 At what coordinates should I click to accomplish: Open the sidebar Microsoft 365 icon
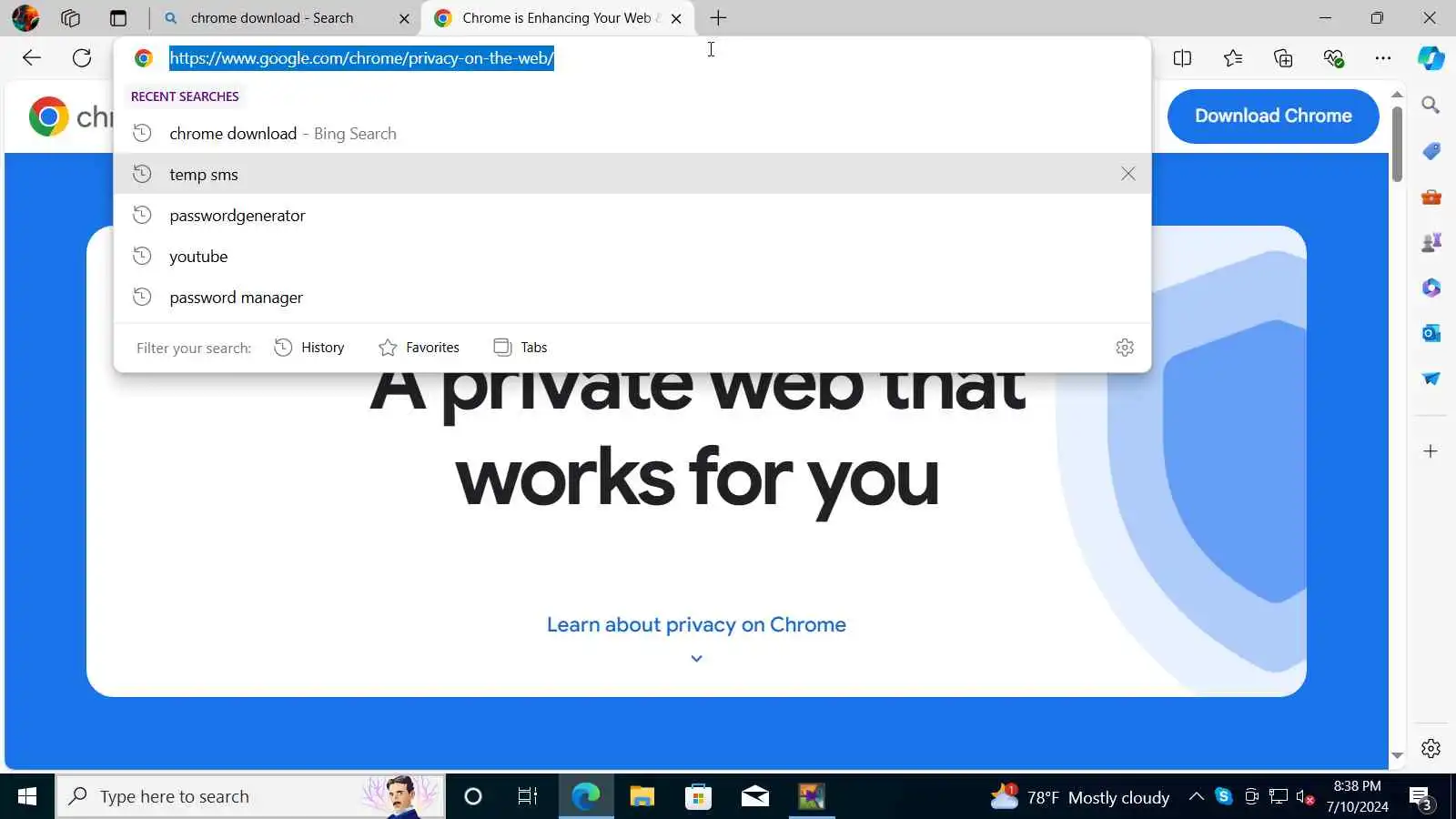click(x=1431, y=288)
